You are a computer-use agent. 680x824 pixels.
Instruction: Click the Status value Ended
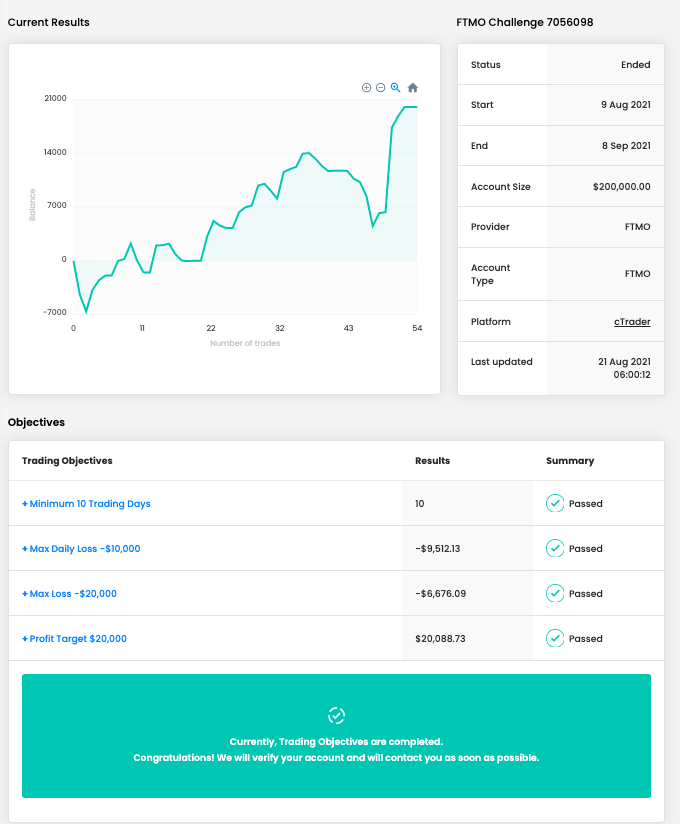[635, 65]
